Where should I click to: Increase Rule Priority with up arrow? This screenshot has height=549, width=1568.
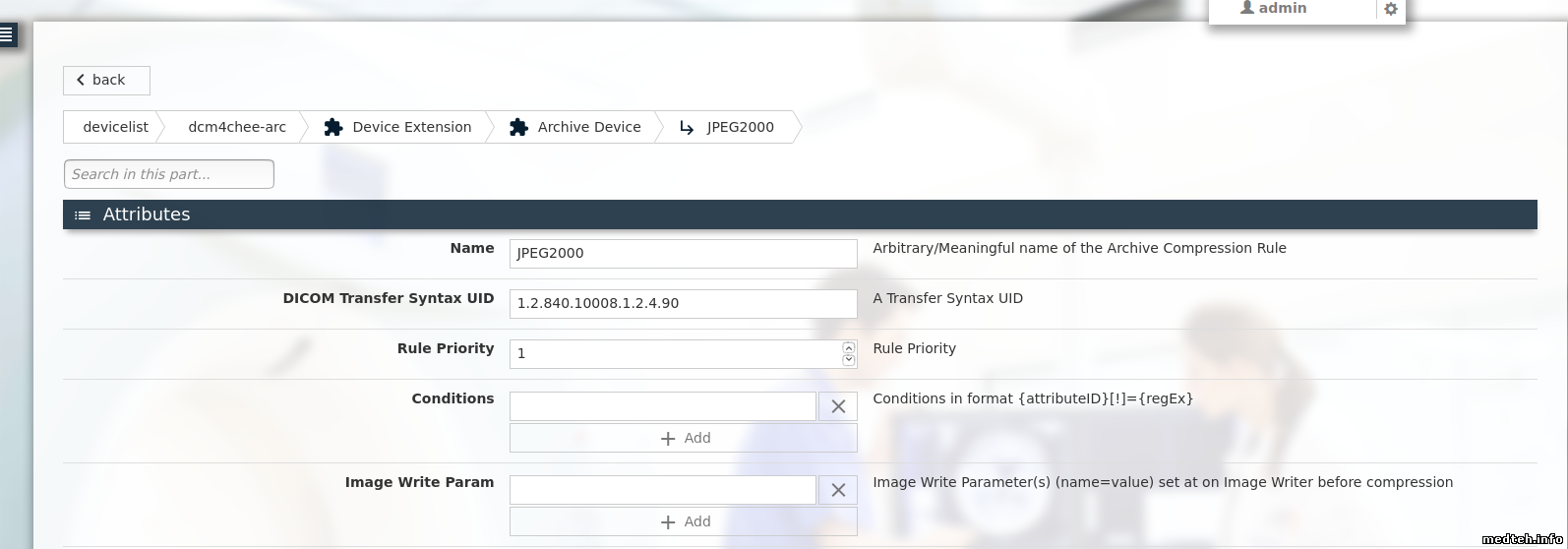(849, 347)
